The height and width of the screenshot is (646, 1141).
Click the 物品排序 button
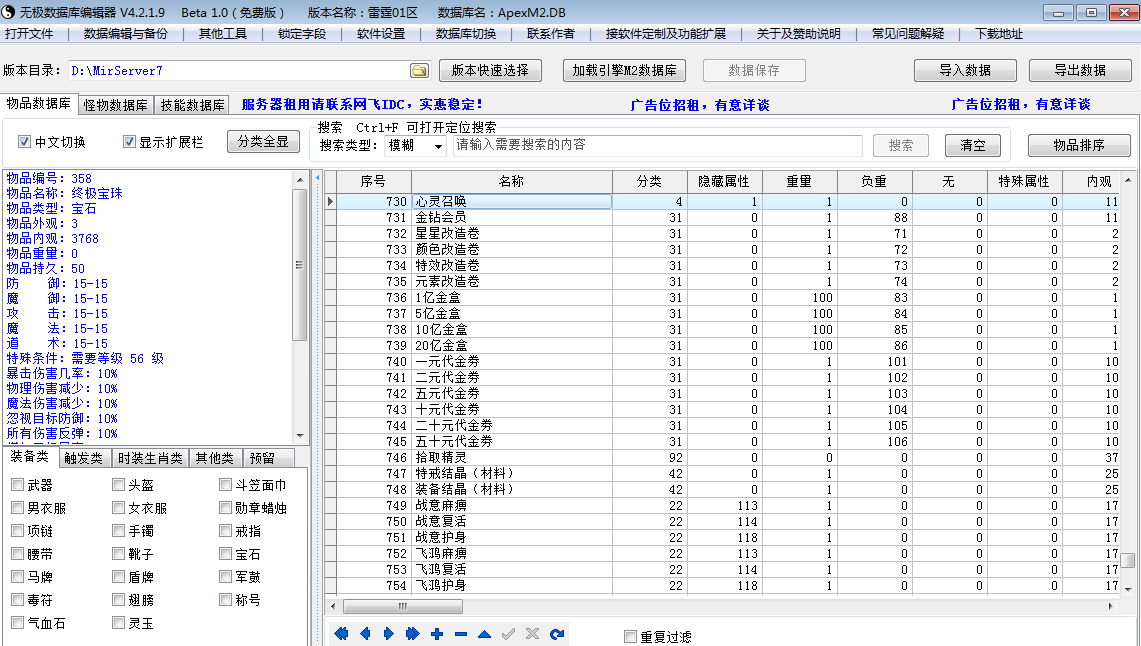1079,145
